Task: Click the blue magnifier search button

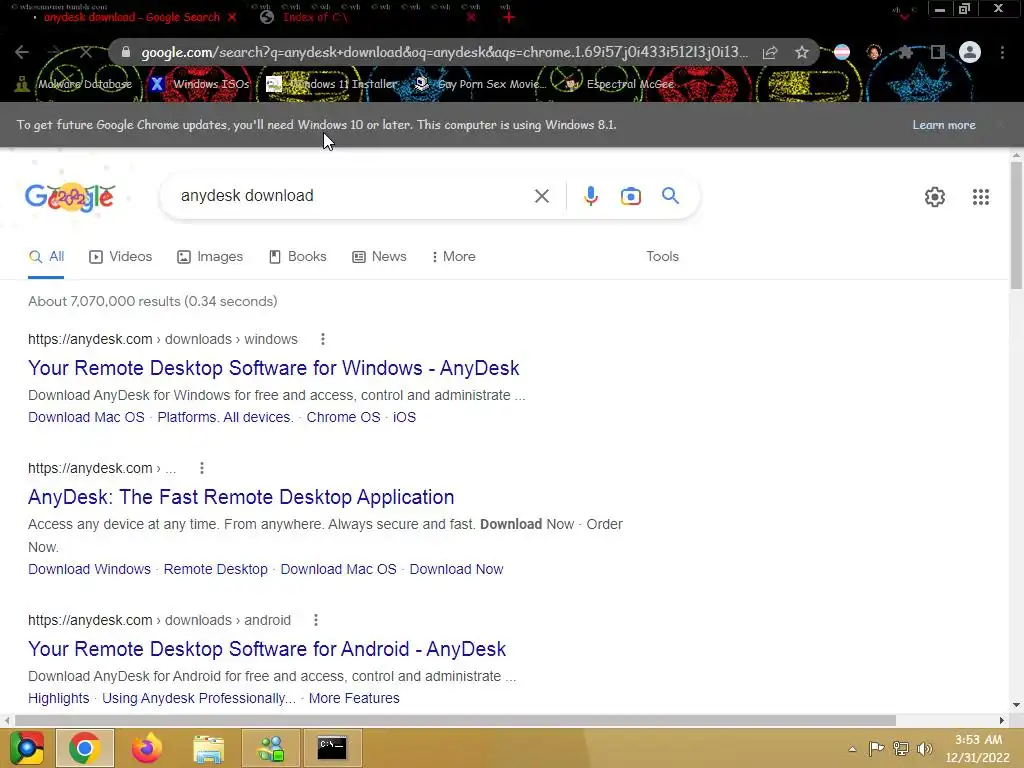Action: coord(670,195)
